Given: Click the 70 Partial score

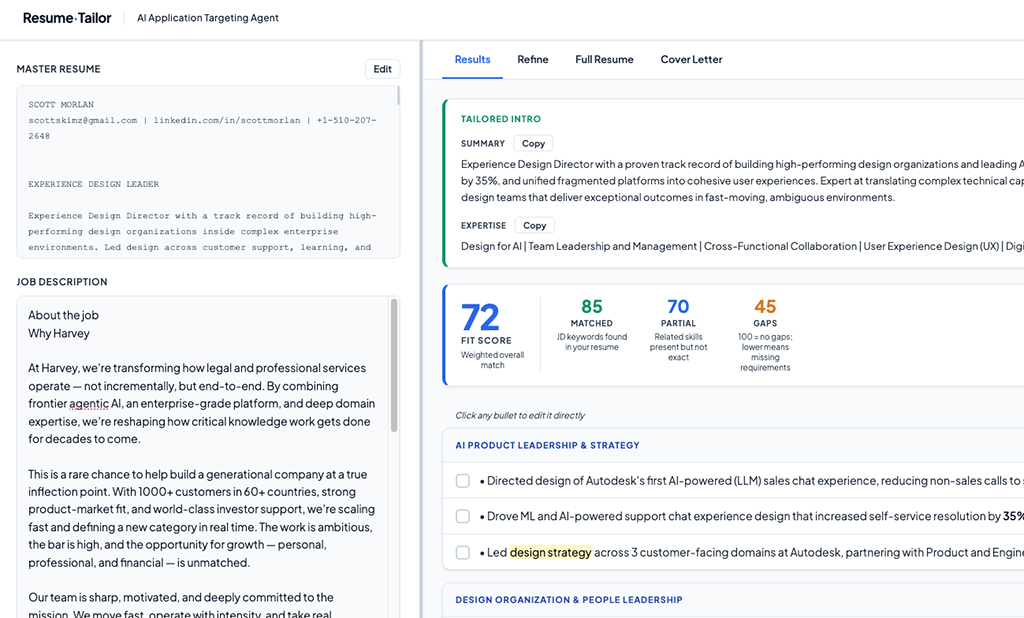Looking at the screenshot, I should 678,306.
